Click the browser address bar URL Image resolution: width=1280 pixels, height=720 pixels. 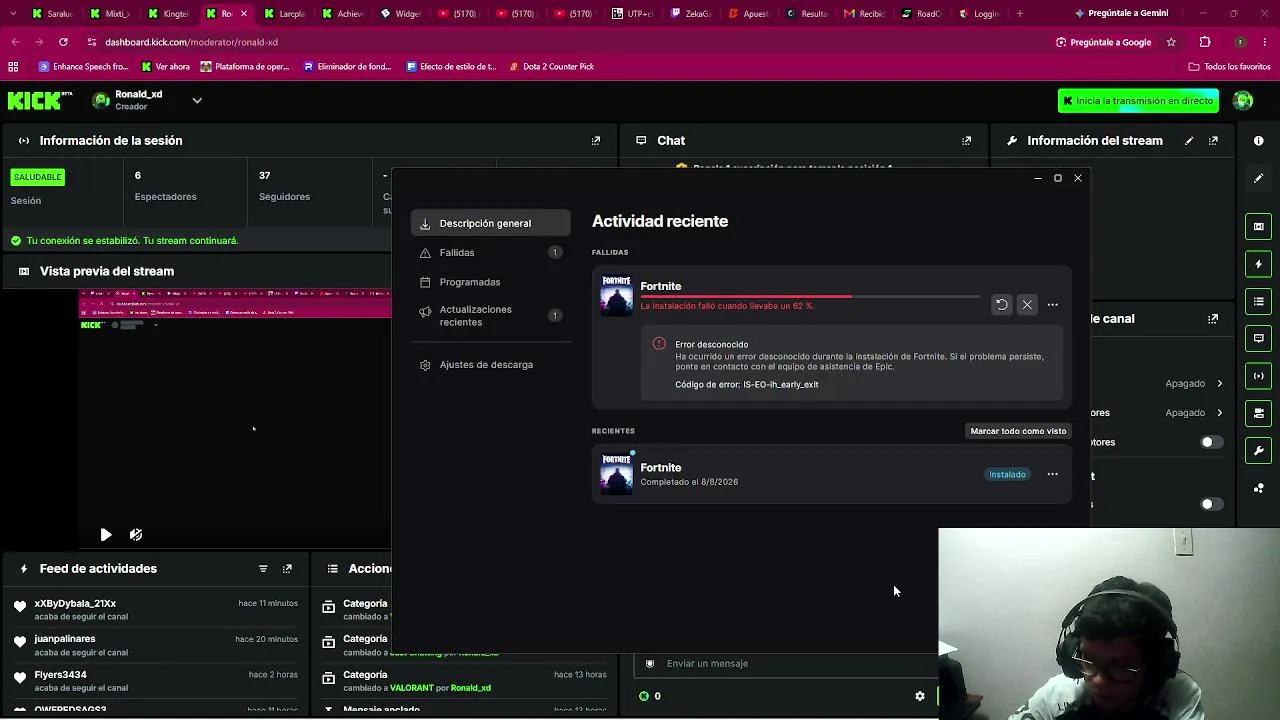192,42
